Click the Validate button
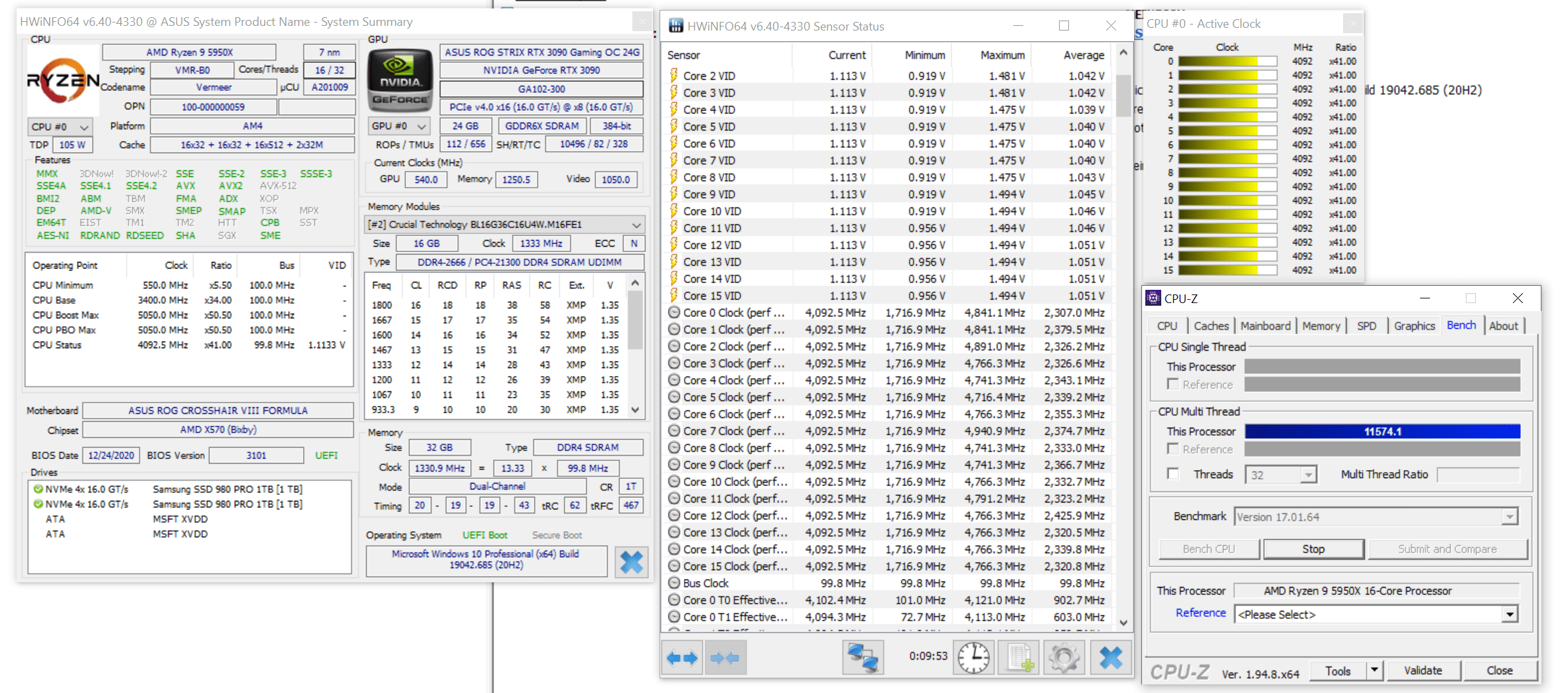The image size is (1568, 693). (x=1423, y=671)
